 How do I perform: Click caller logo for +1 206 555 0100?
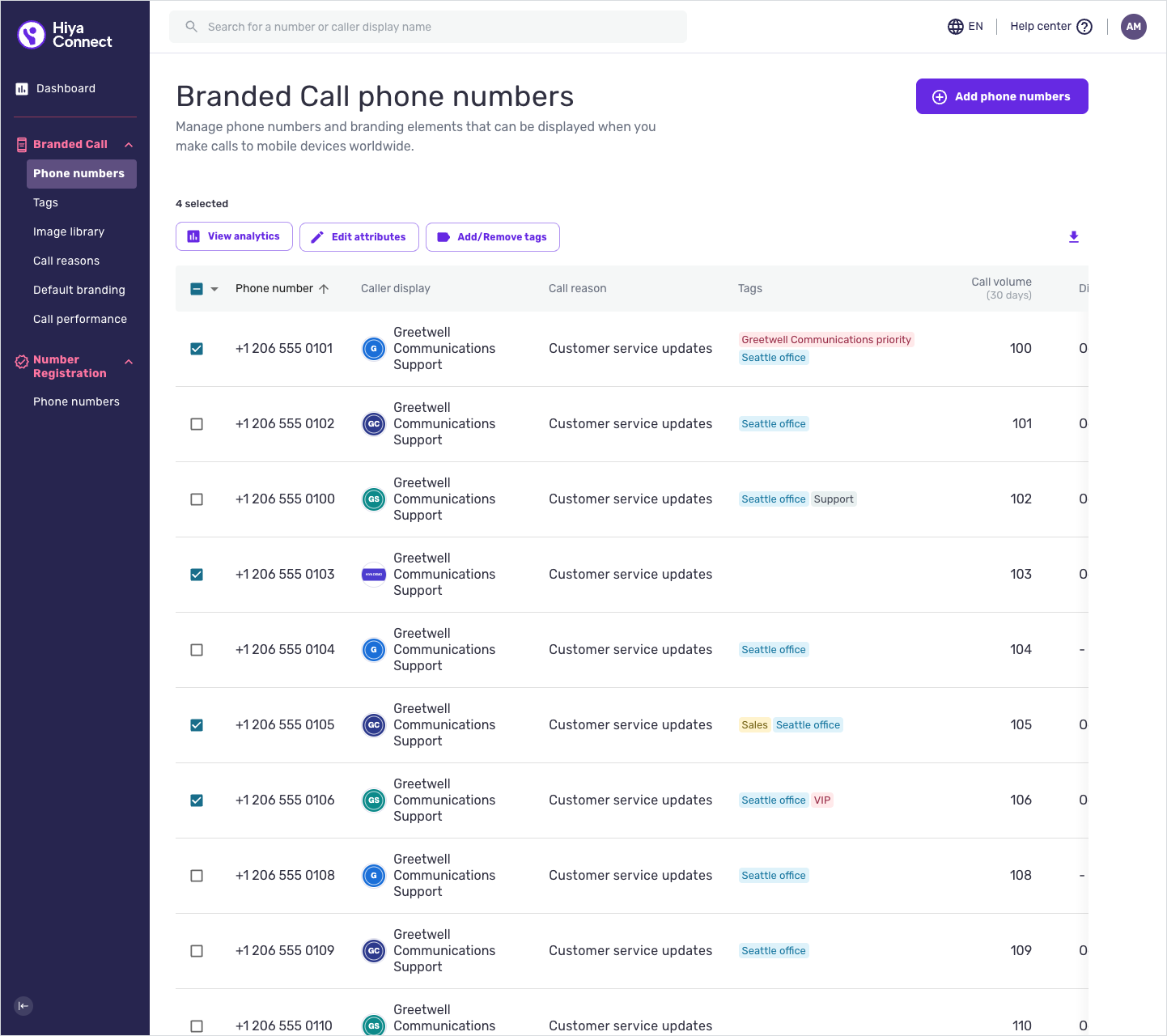click(x=374, y=499)
